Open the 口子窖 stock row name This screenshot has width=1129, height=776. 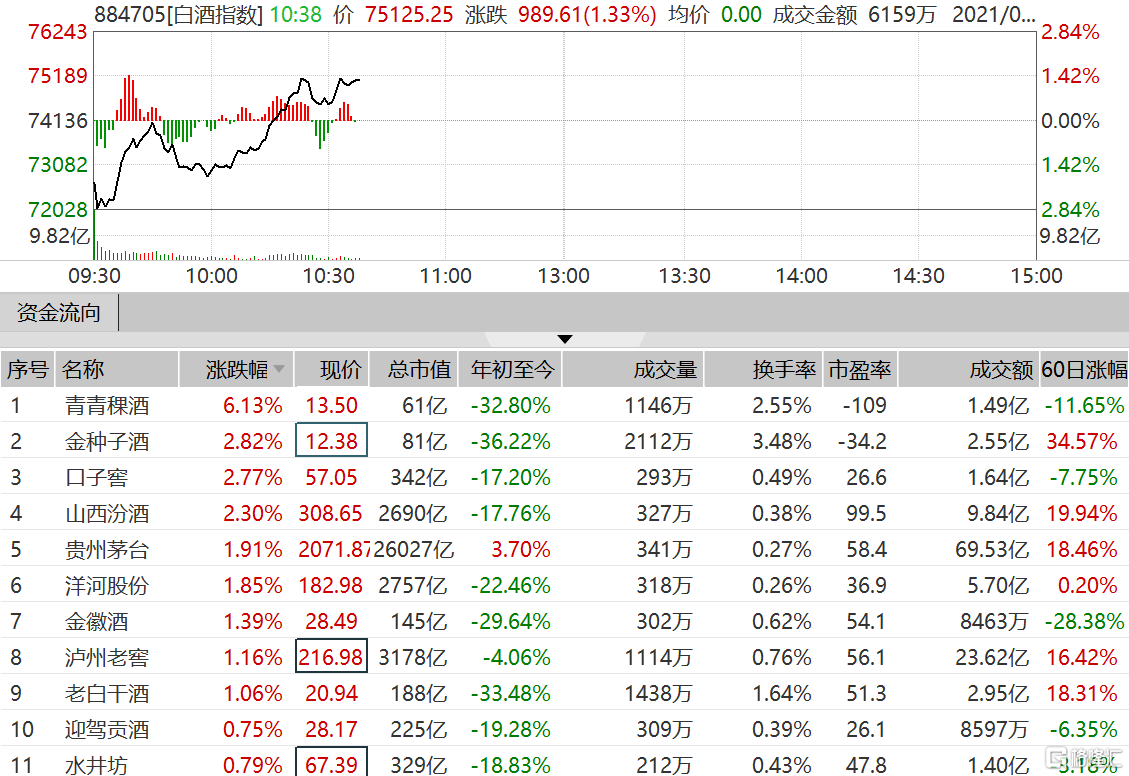[x=96, y=477]
